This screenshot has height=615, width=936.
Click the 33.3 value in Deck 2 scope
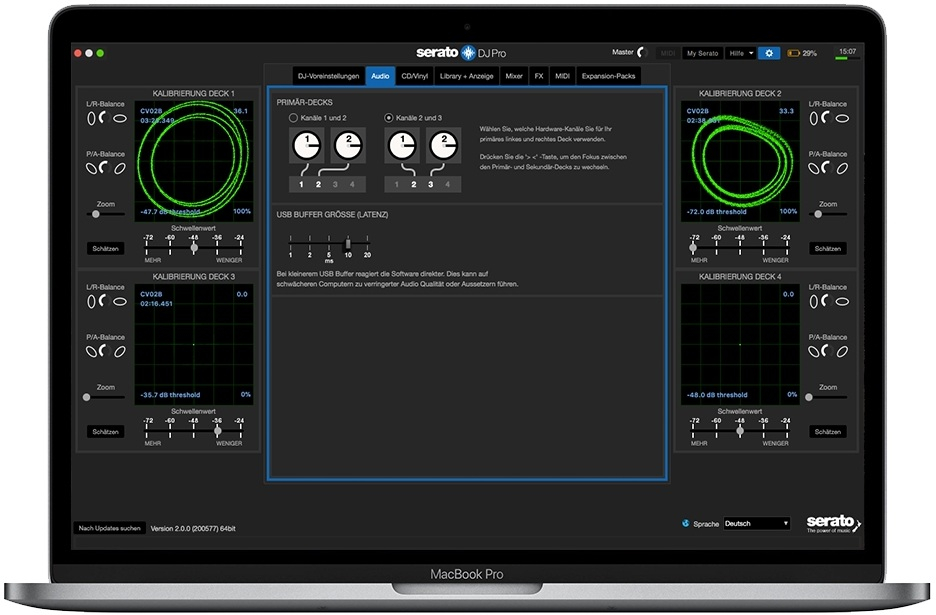coord(787,111)
